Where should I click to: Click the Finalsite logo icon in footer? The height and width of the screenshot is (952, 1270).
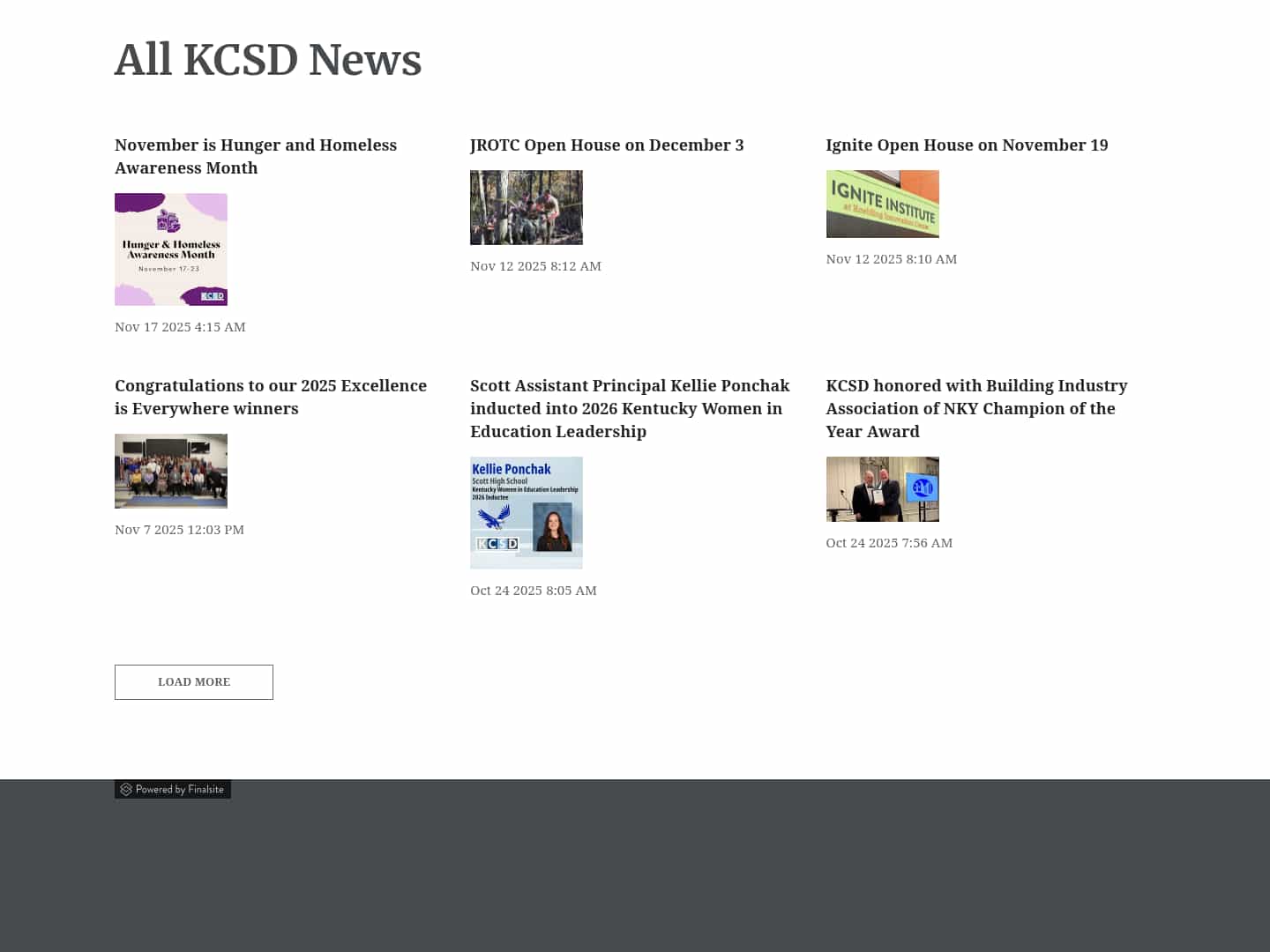pyautogui.click(x=127, y=789)
